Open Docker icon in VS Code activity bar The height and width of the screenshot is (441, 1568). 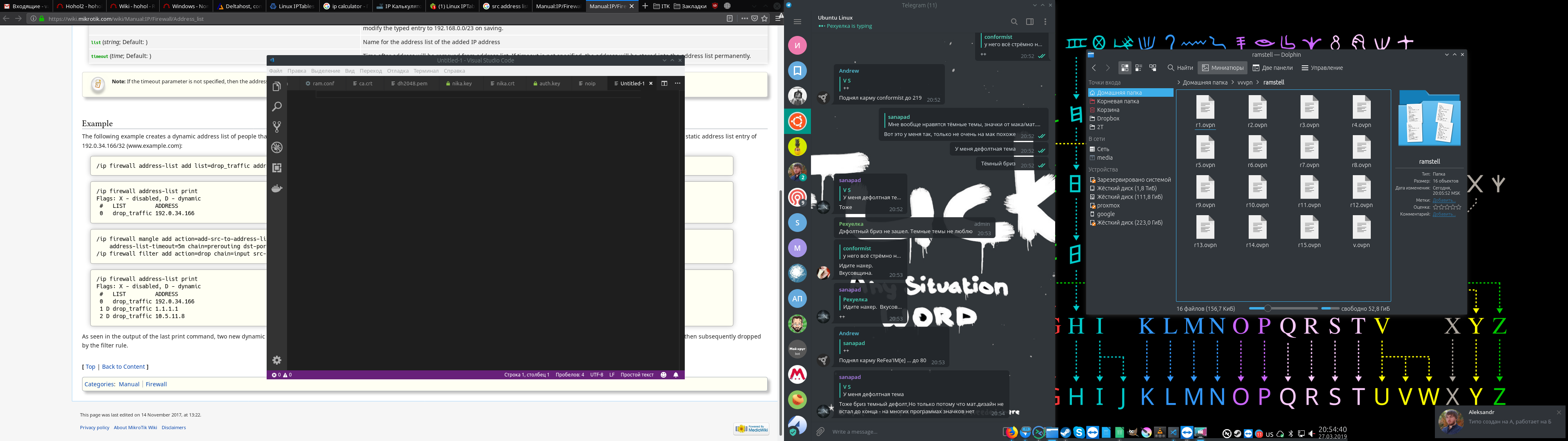click(x=276, y=188)
